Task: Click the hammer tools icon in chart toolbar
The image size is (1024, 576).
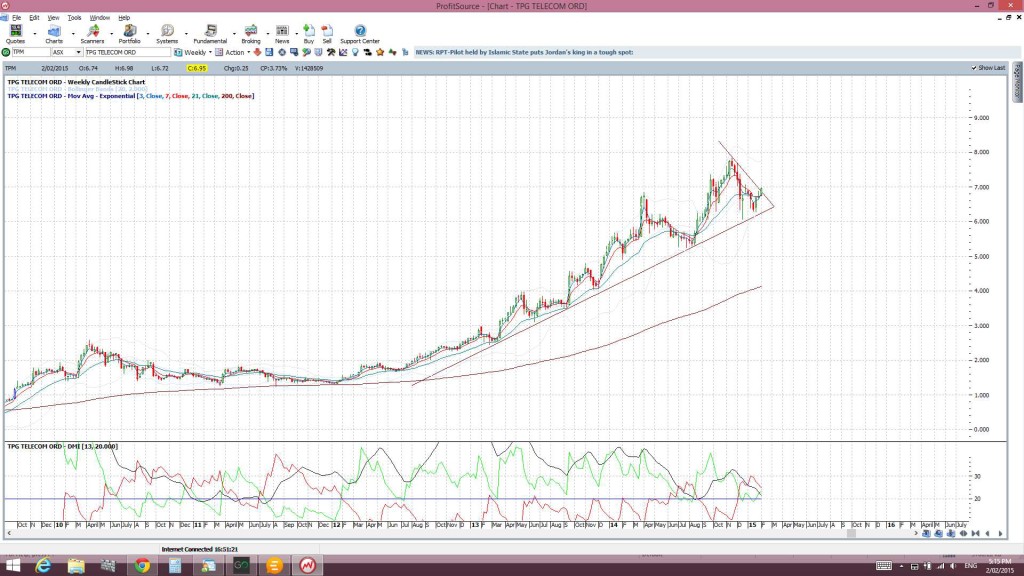Action: click(x=330, y=52)
